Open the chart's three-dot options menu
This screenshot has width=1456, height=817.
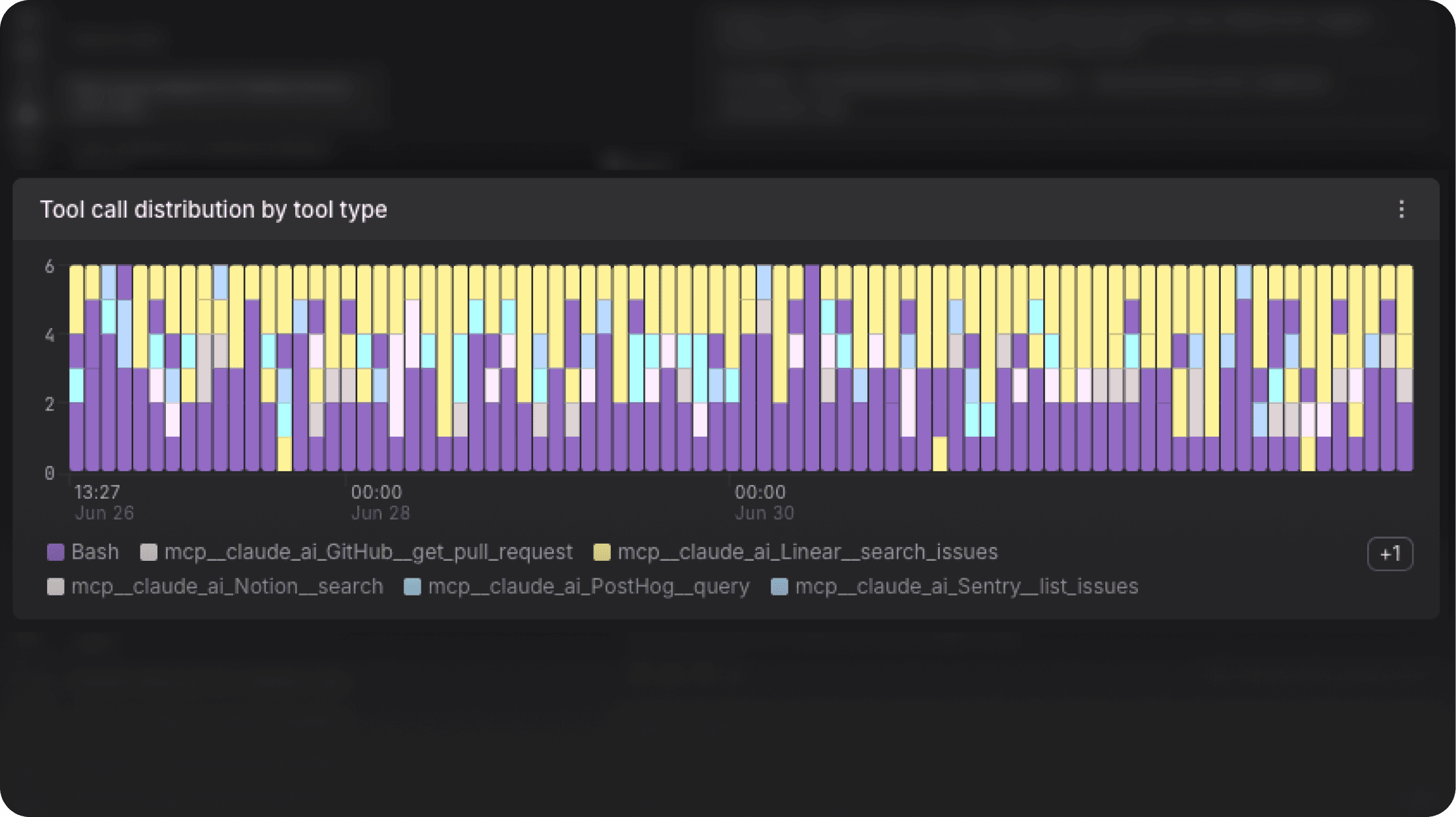[1401, 209]
